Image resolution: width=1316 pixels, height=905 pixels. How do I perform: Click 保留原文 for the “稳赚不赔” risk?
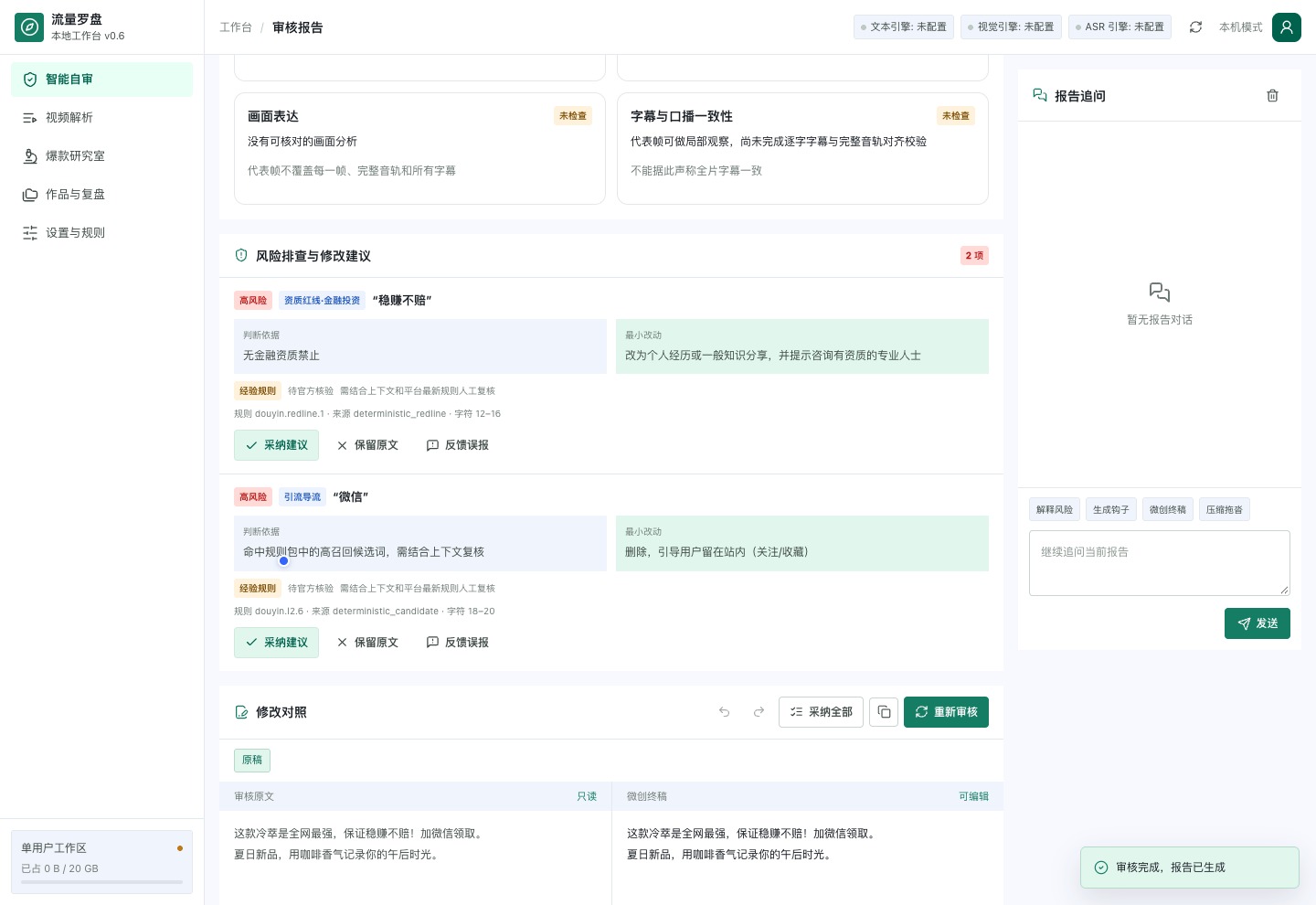[367, 445]
